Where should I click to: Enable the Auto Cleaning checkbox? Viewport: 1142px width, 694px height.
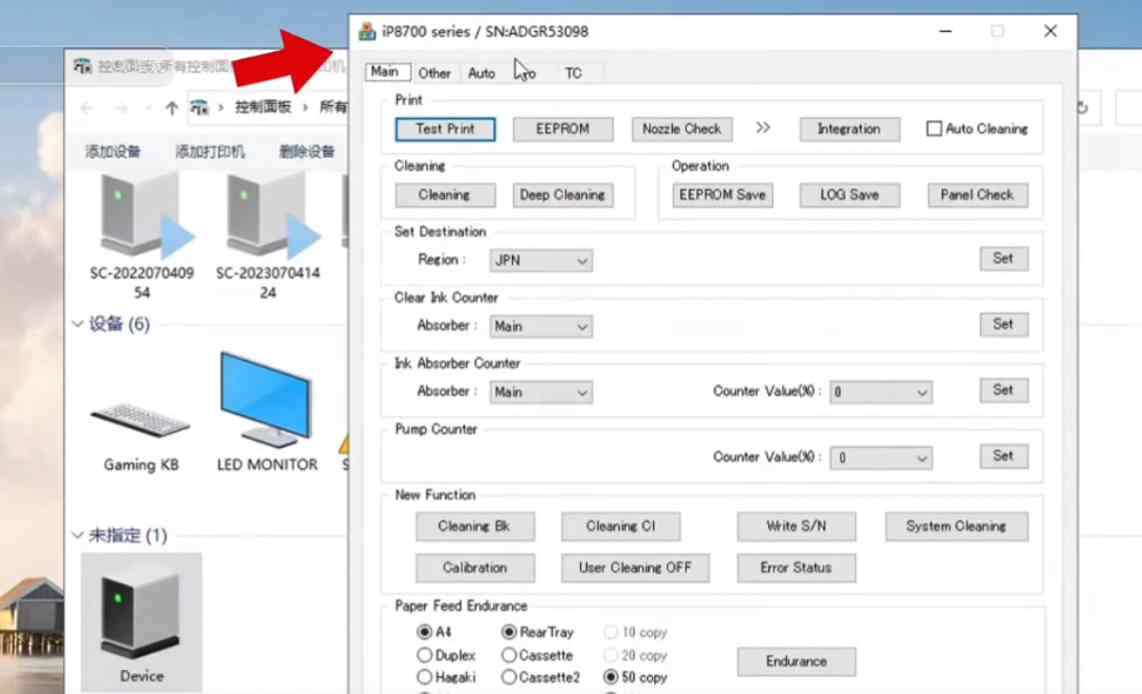[934, 129]
